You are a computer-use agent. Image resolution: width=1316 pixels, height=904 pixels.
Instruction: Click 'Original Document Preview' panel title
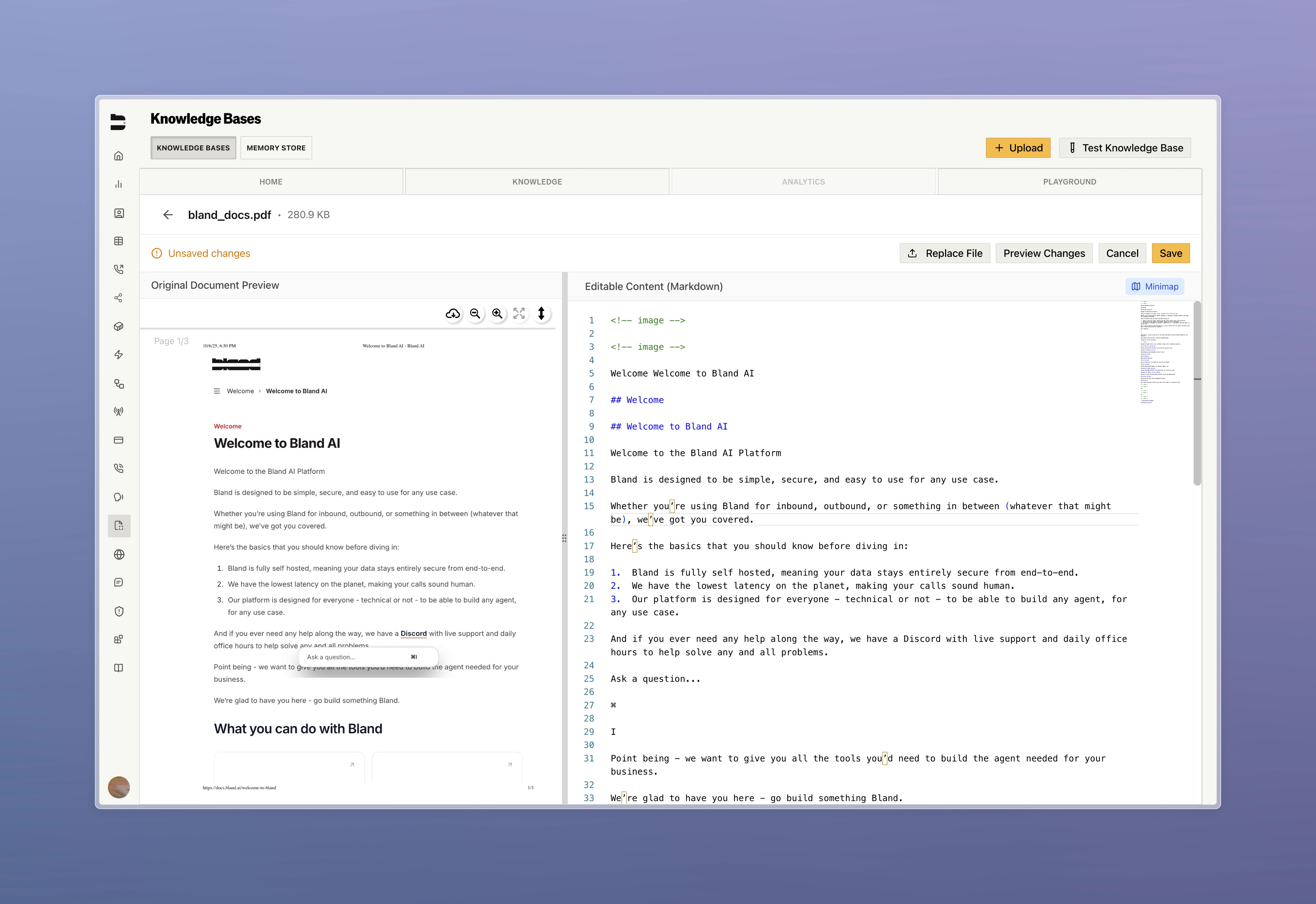coord(215,285)
